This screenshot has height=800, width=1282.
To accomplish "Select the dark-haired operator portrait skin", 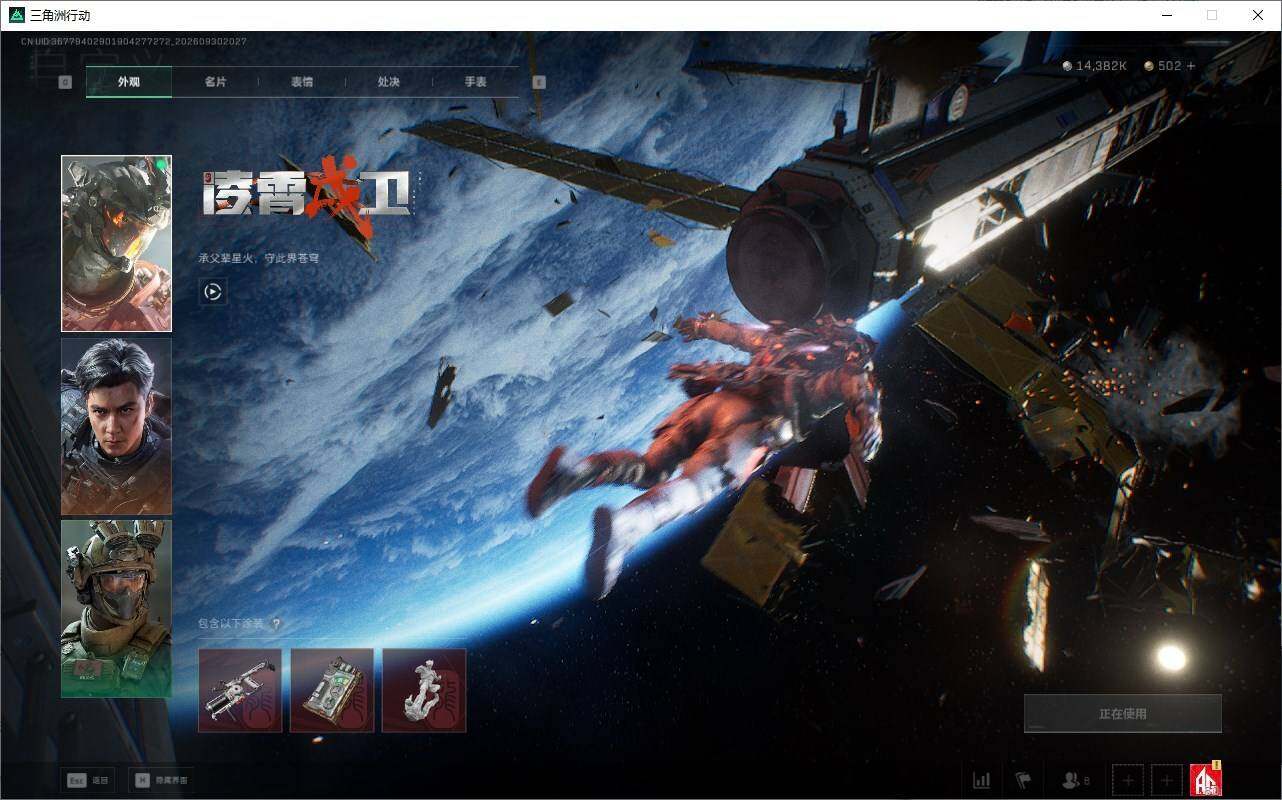I will 116,426.
